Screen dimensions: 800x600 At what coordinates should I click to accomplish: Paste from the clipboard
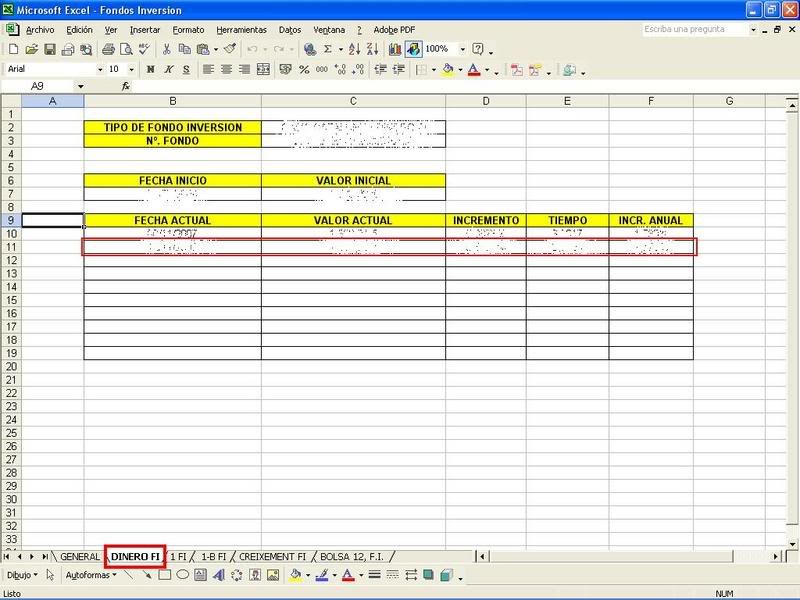(x=203, y=49)
